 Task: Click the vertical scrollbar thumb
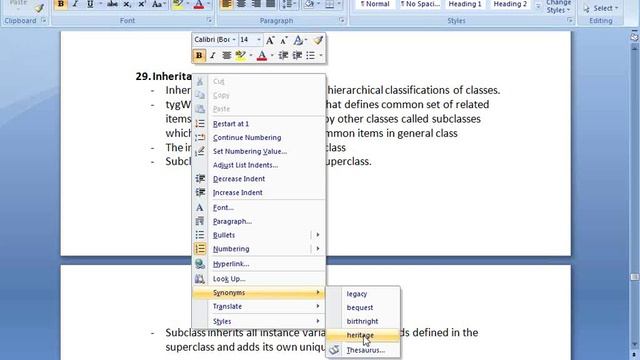pos(634,277)
